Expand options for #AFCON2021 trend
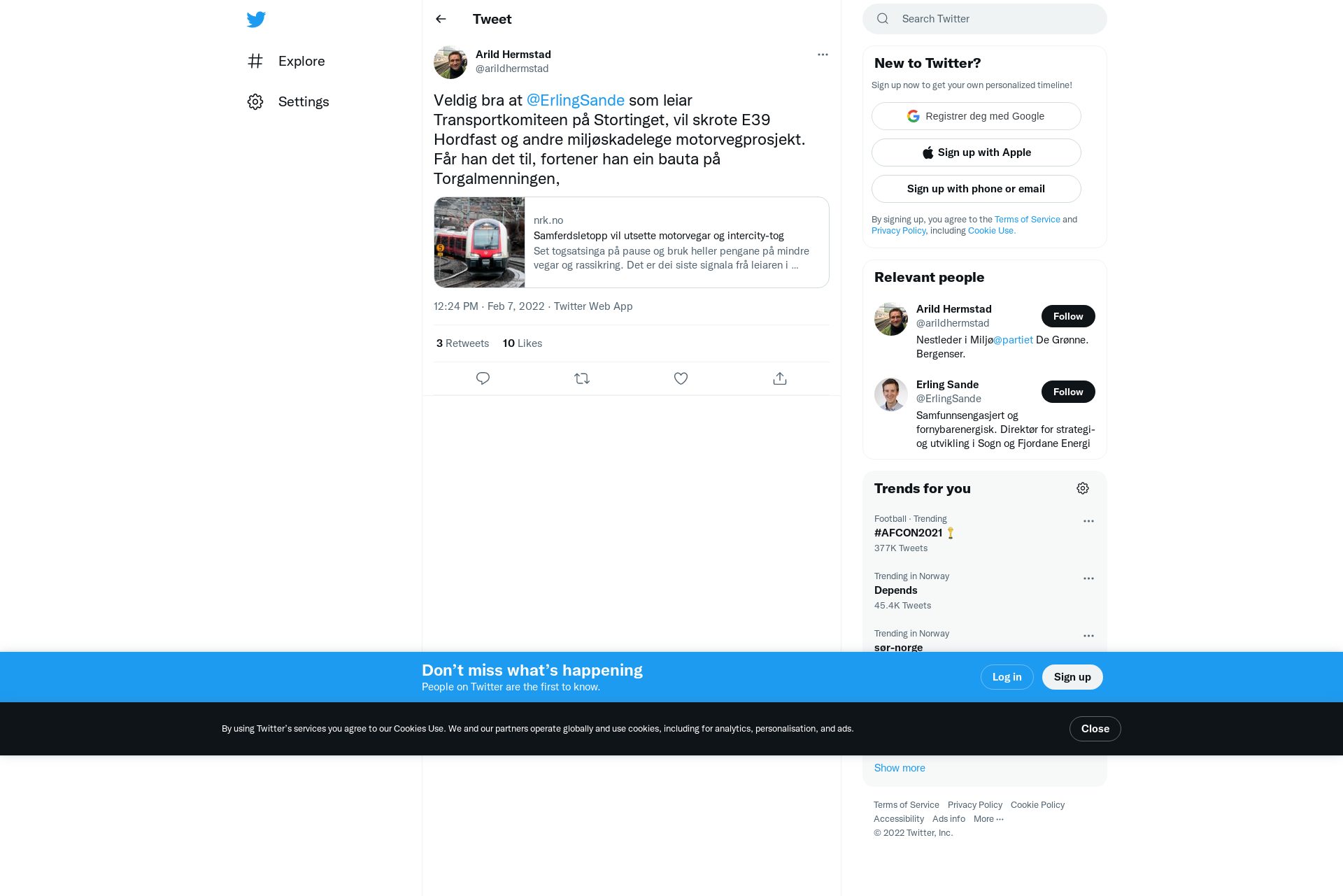This screenshot has height=896, width=1343. pos(1088,521)
